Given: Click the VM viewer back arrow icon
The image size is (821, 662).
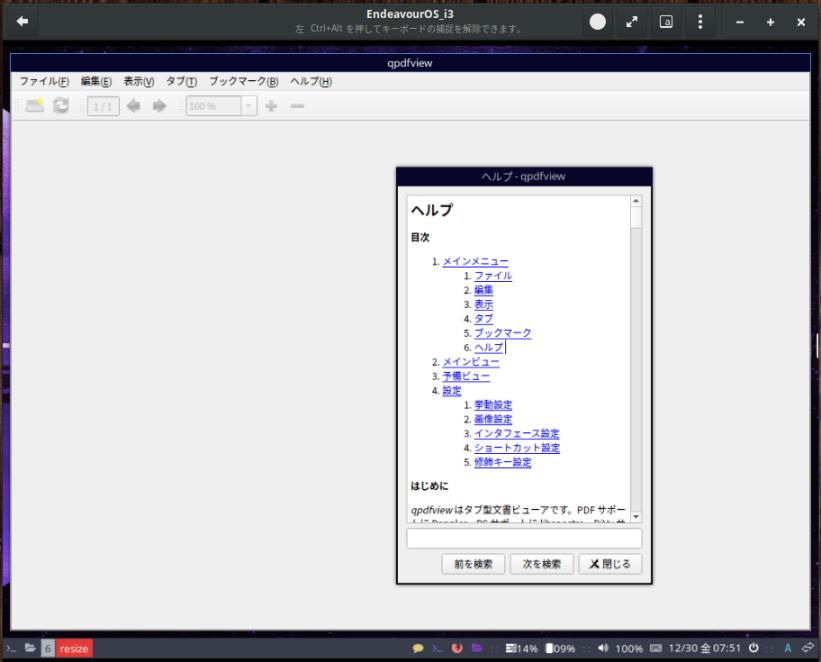Looking at the screenshot, I should 22,21.
